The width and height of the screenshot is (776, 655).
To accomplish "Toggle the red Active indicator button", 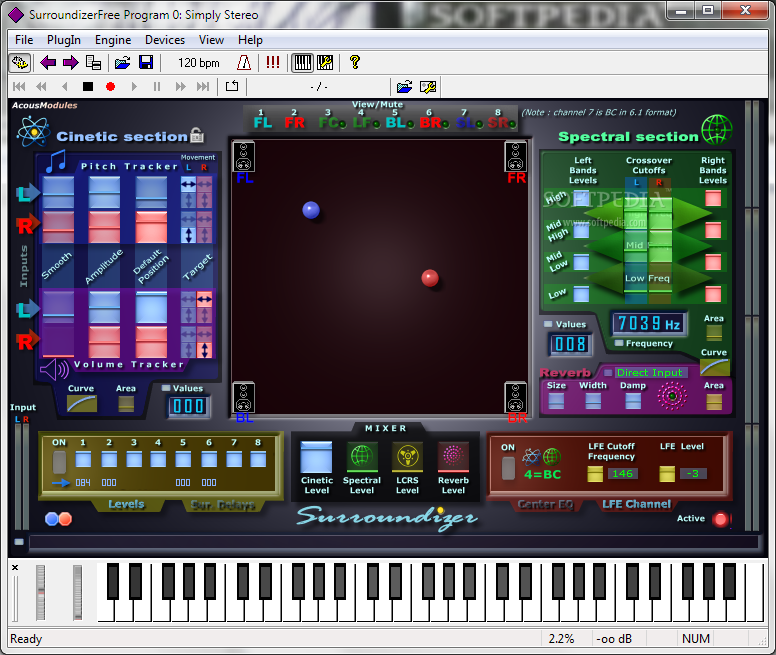I will (720, 519).
